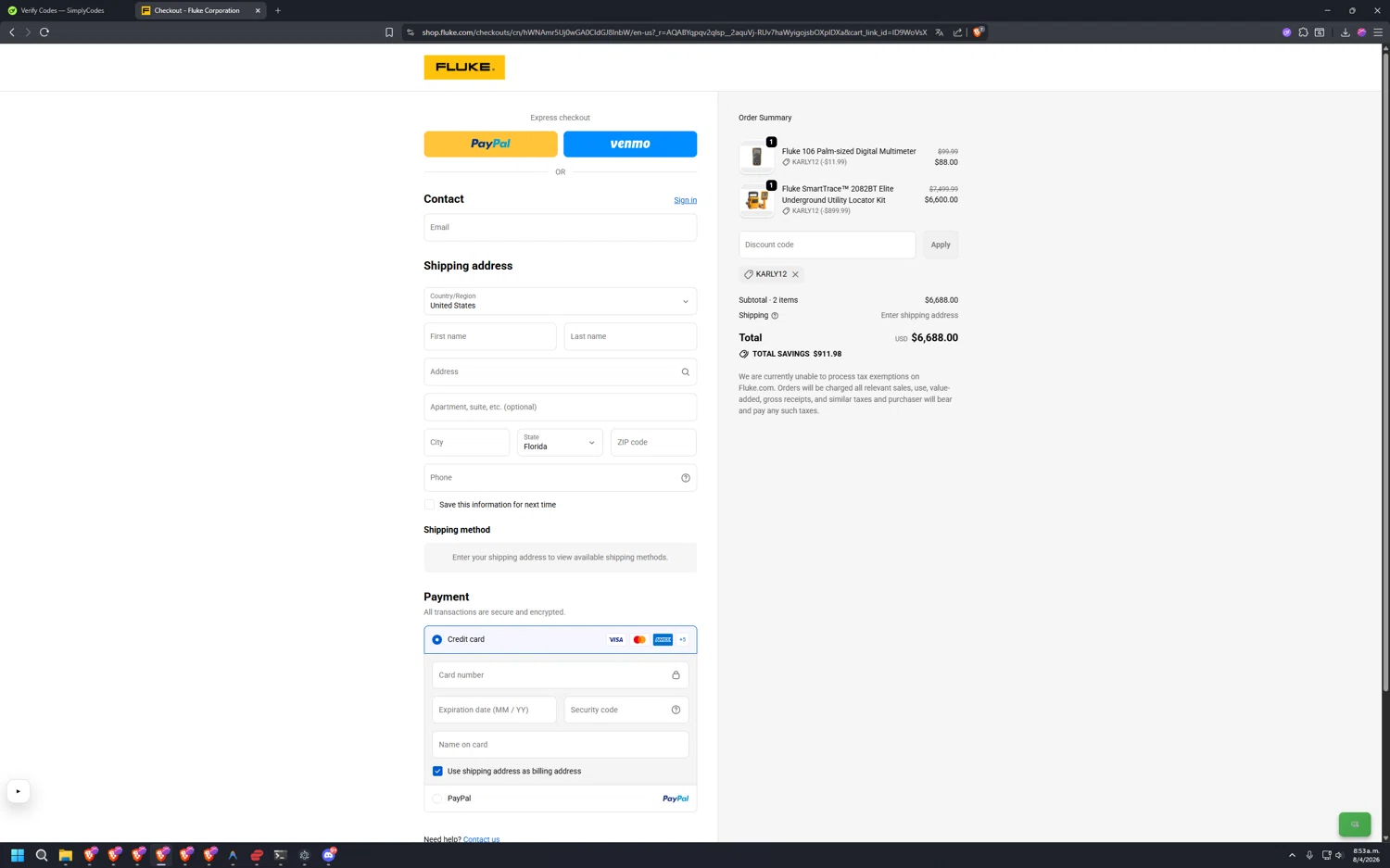Click the Security code field
The image size is (1390, 868).
click(x=626, y=710)
